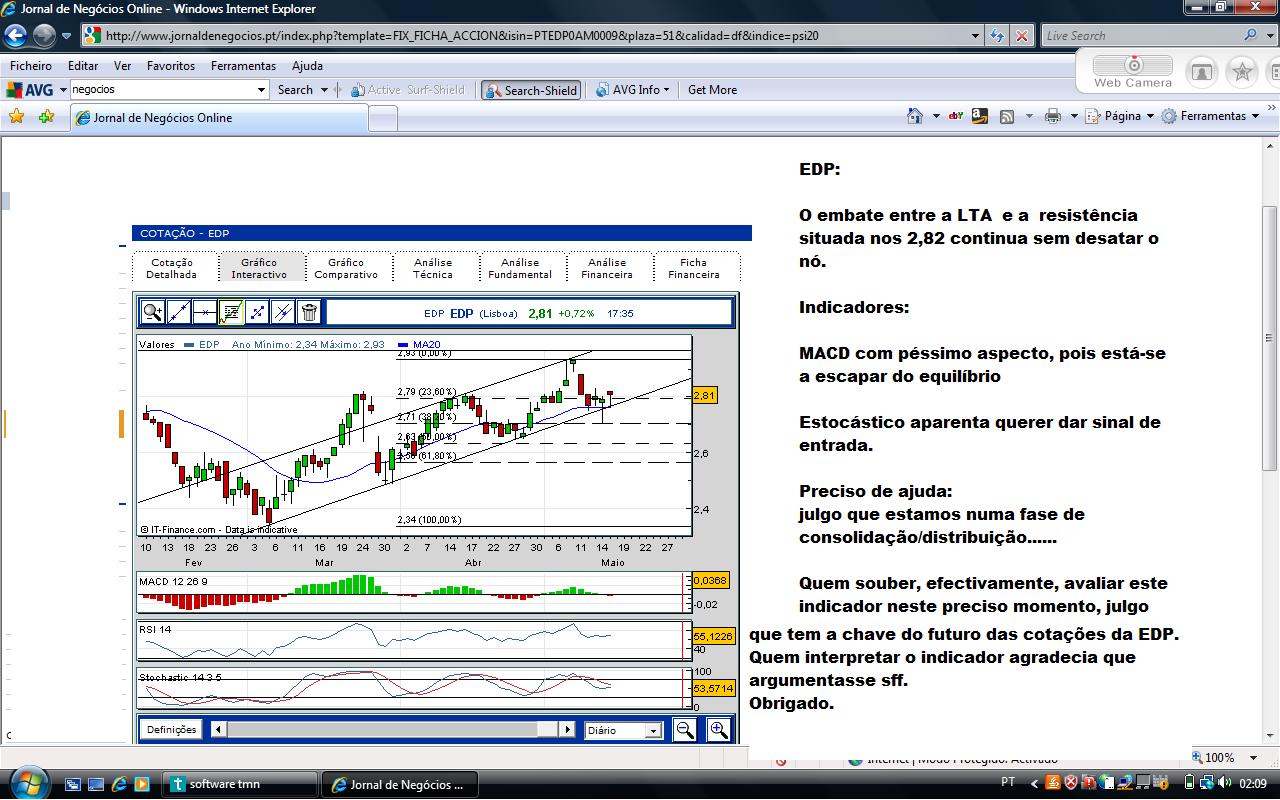
Task: Click the AVG search field containing negocios
Action: tap(162, 90)
